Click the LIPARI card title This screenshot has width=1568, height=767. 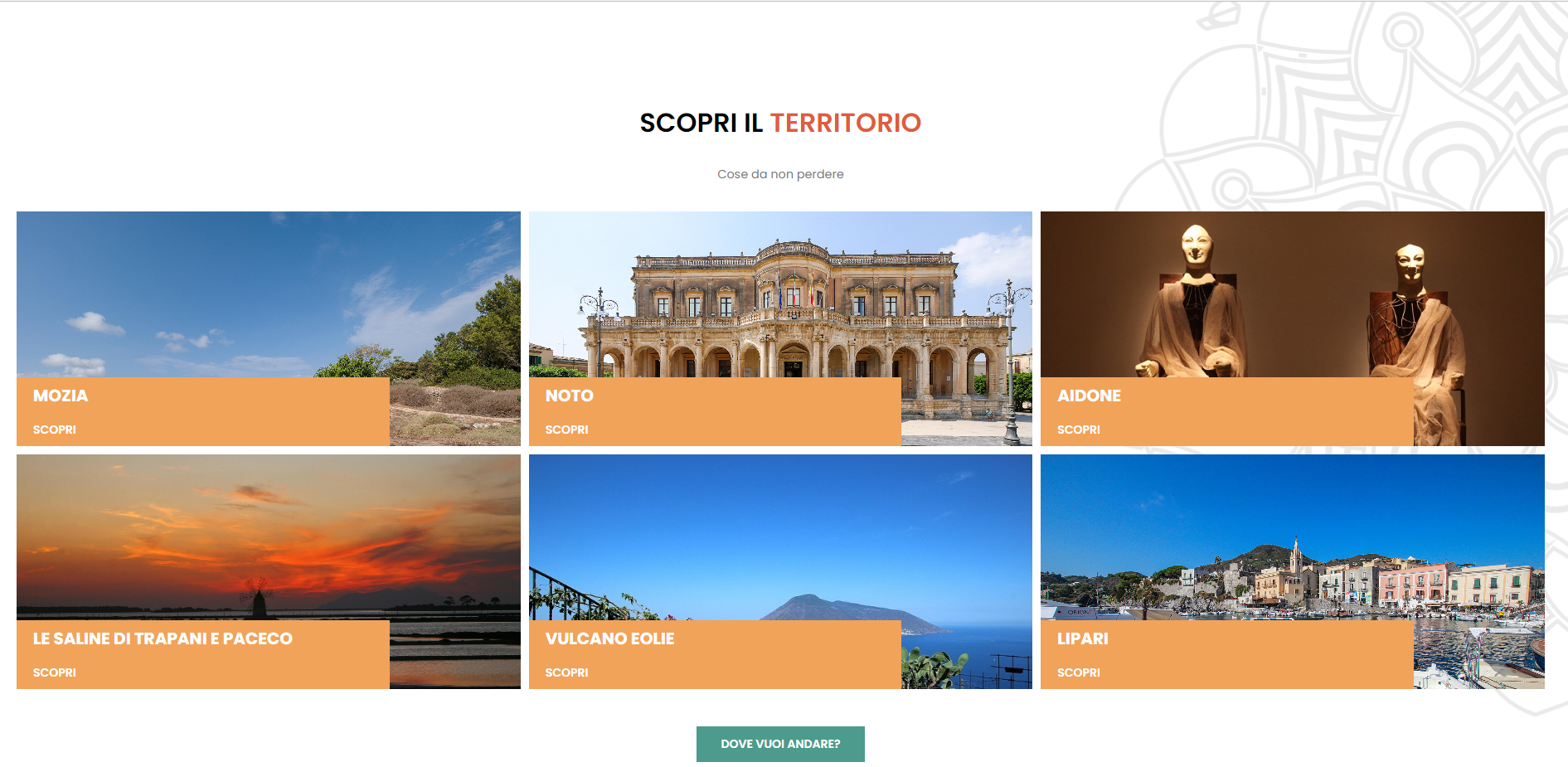[x=1083, y=638]
